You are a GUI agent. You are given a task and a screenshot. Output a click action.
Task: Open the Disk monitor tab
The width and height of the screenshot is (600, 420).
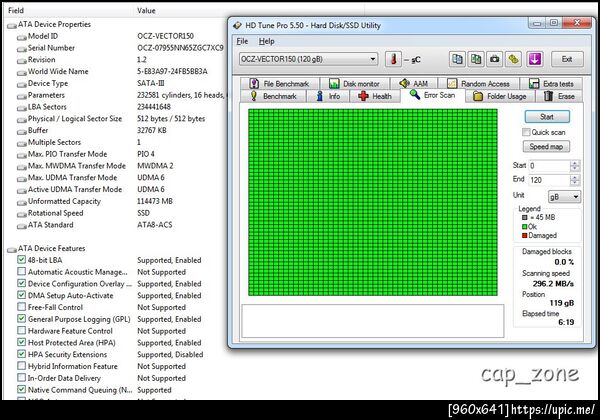coord(354,83)
